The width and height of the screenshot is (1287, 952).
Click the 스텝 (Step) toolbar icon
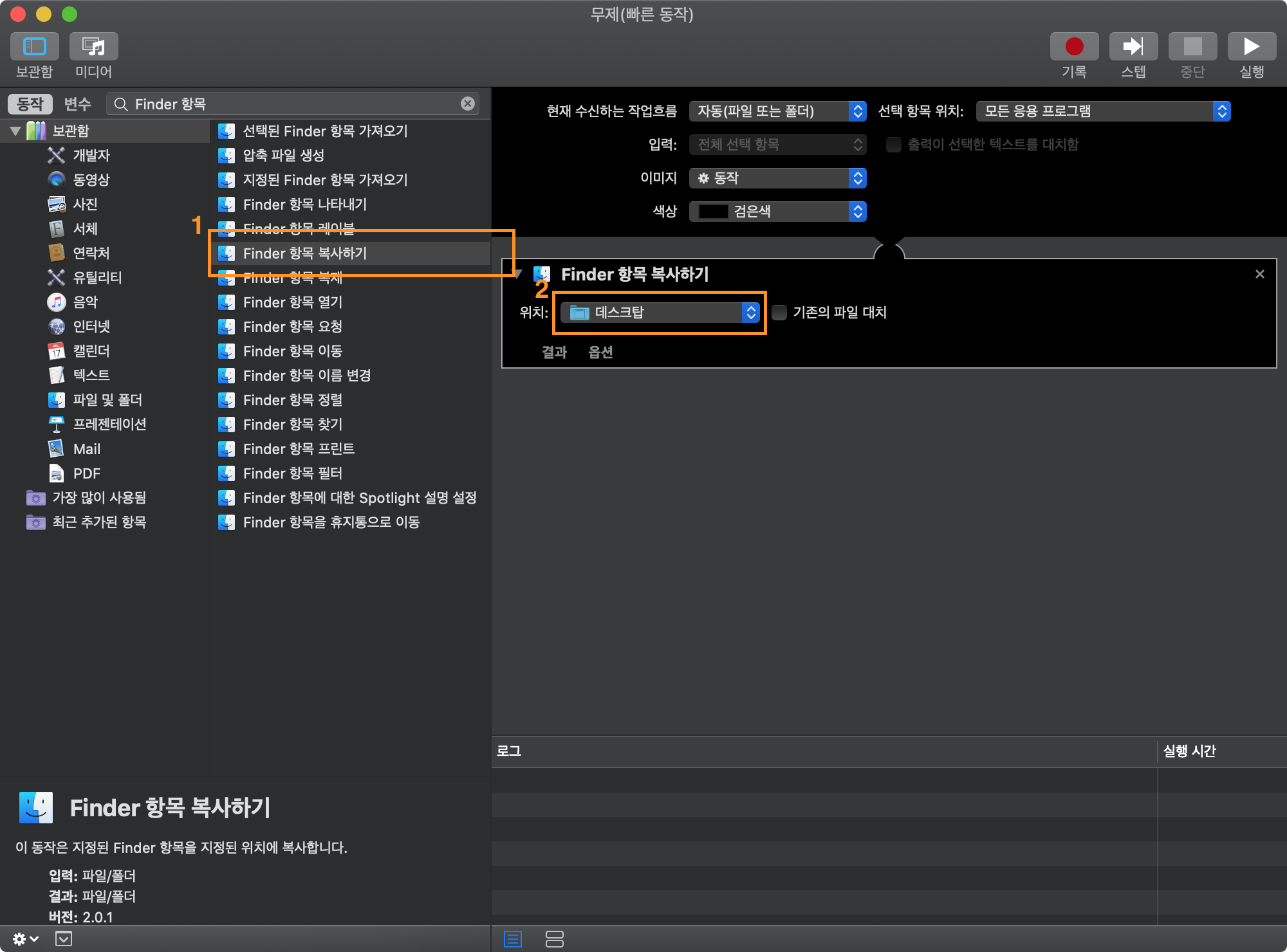coord(1133,46)
